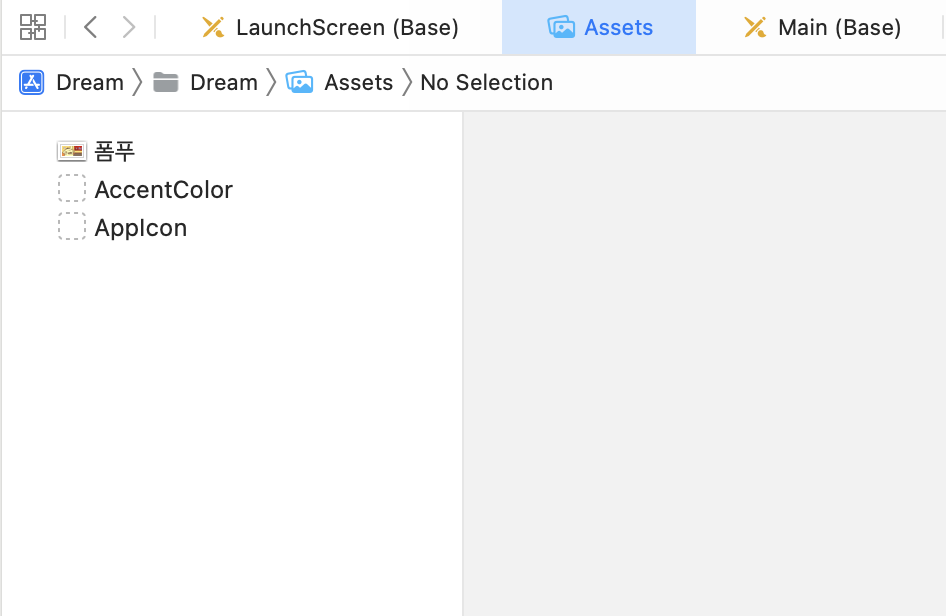Click the AppIcon empty placeholder icon

tap(72, 226)
